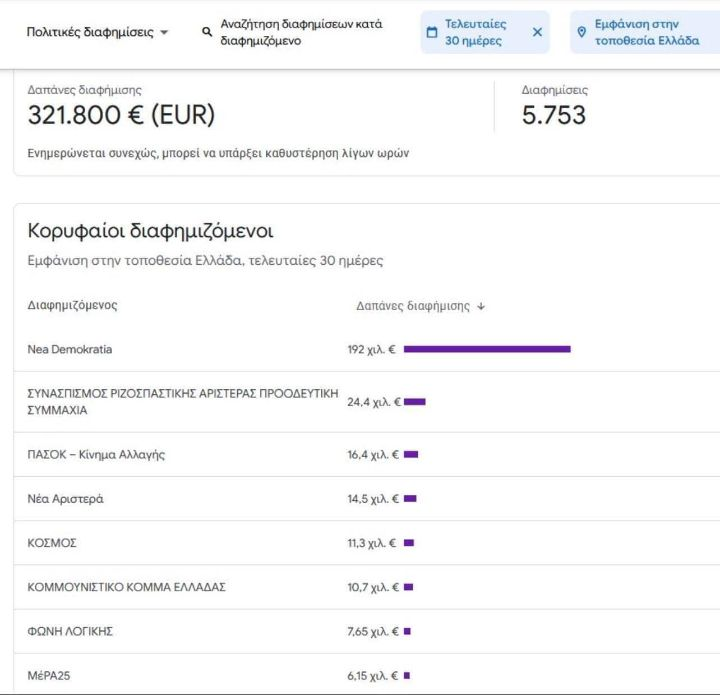
Task: Click the calendar icon in date filter
Action: click(x=432, y=32)
